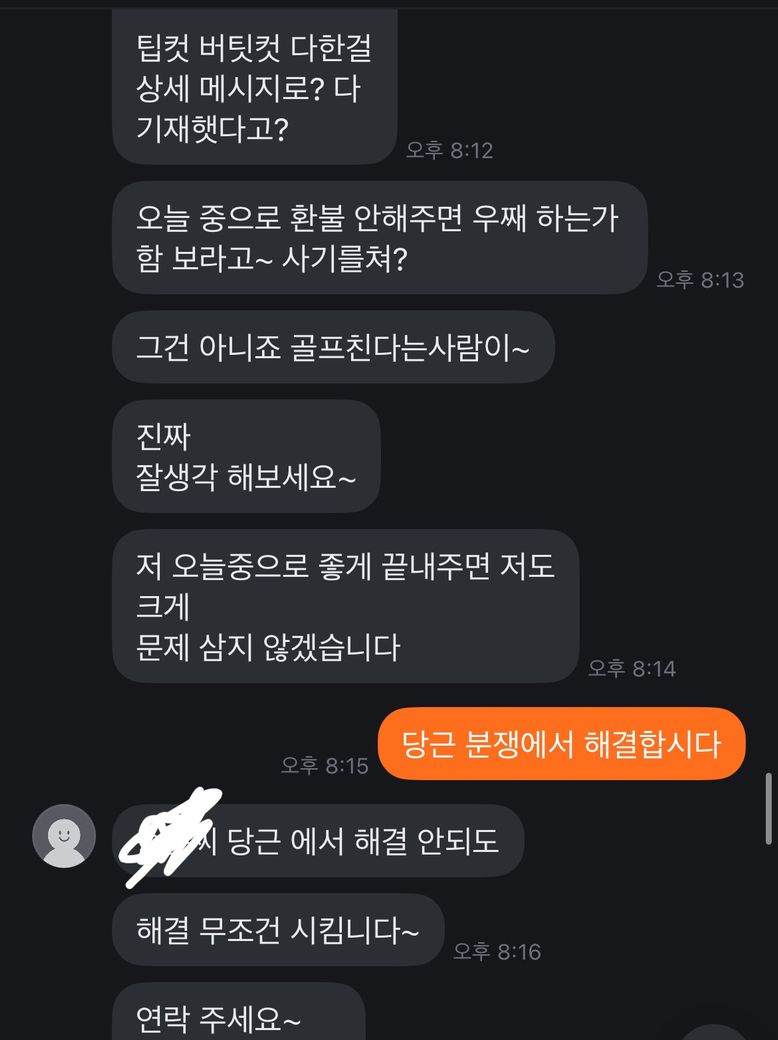Tap the '오후 8:15' timestamp beside orange bubble
The height and width of the screenshot is (1040, 778).
pyautogui.click(x=324, y=765)
